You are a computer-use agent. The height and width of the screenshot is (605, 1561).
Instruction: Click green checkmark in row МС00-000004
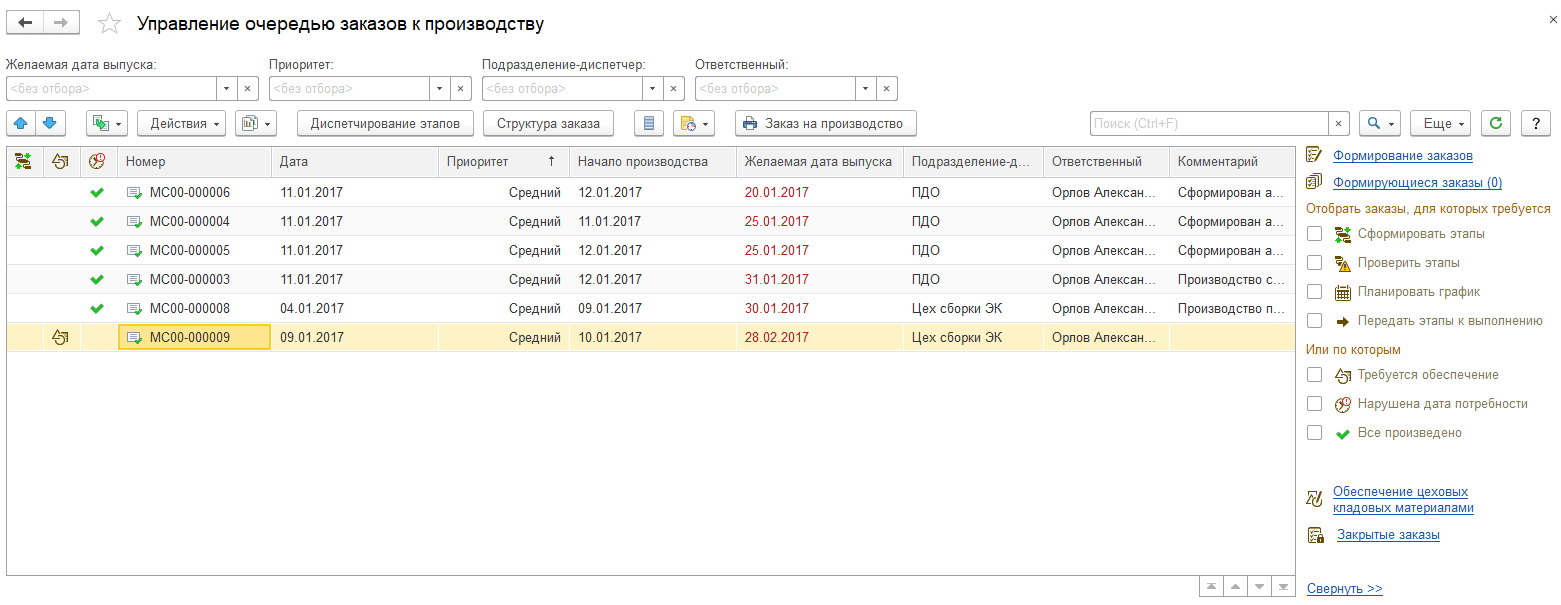pos(97,221)
